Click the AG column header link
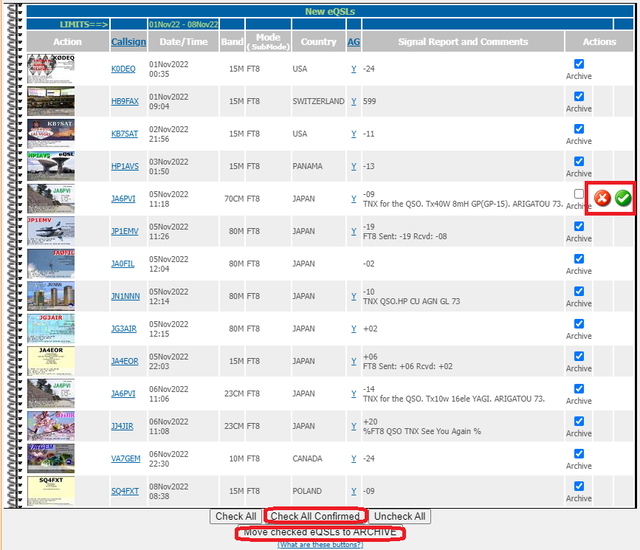 (353, 42)
